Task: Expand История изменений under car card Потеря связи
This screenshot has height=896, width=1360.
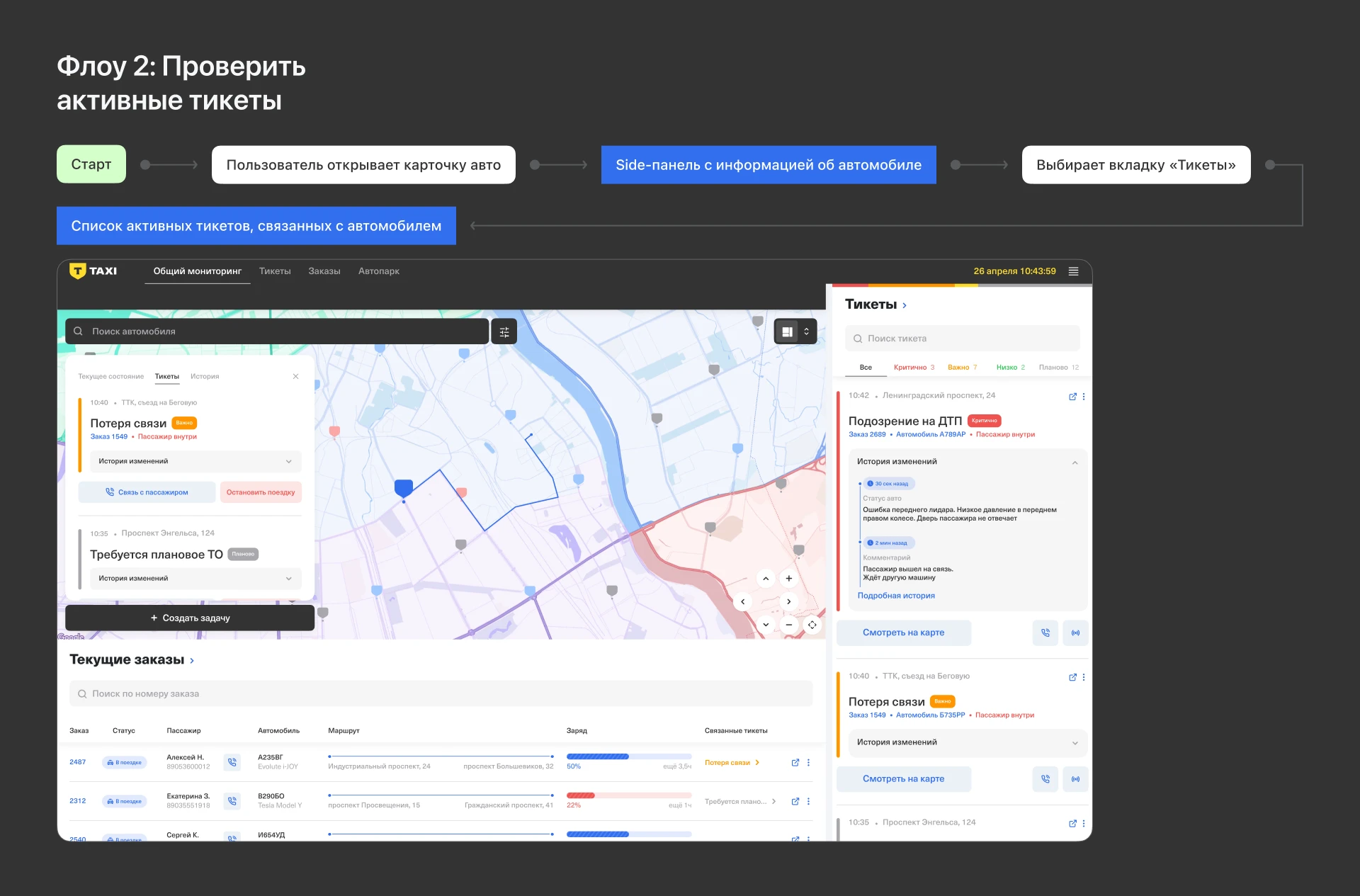Action: [195, 461]
